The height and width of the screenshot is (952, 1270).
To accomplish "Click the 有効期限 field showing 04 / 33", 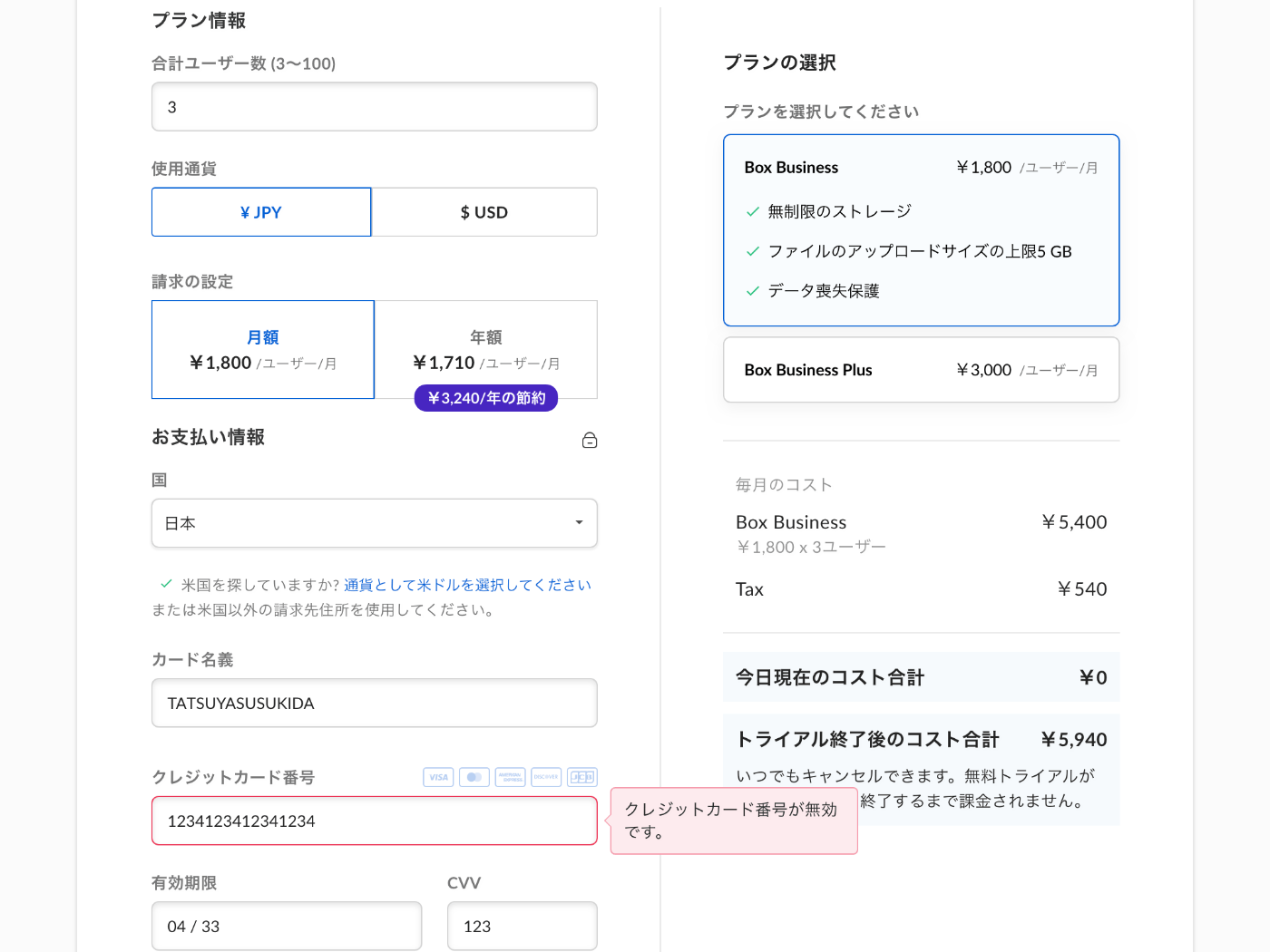I will point(287,926).
